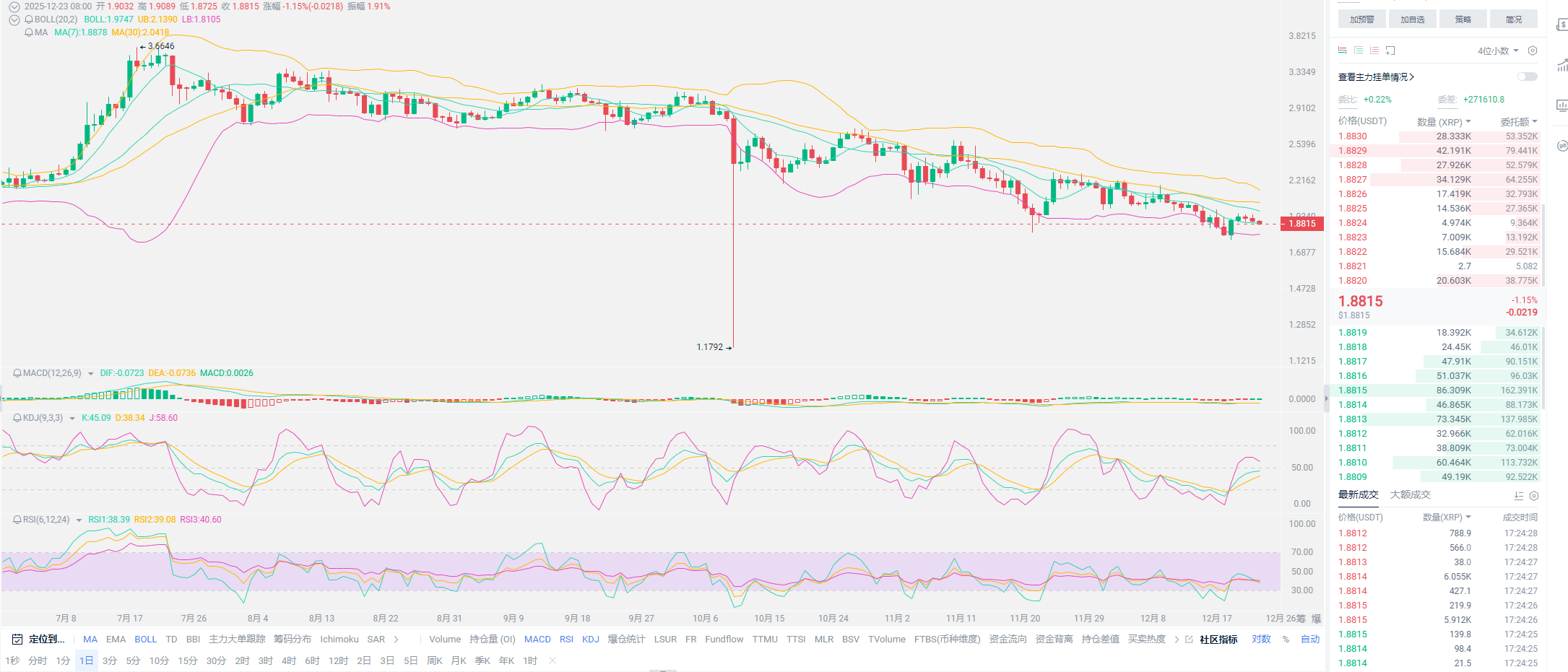Click the bell icon next to MACD(12,26,9)
The width and height of the screenshot is (1568, 672).
tap(17, 373)
